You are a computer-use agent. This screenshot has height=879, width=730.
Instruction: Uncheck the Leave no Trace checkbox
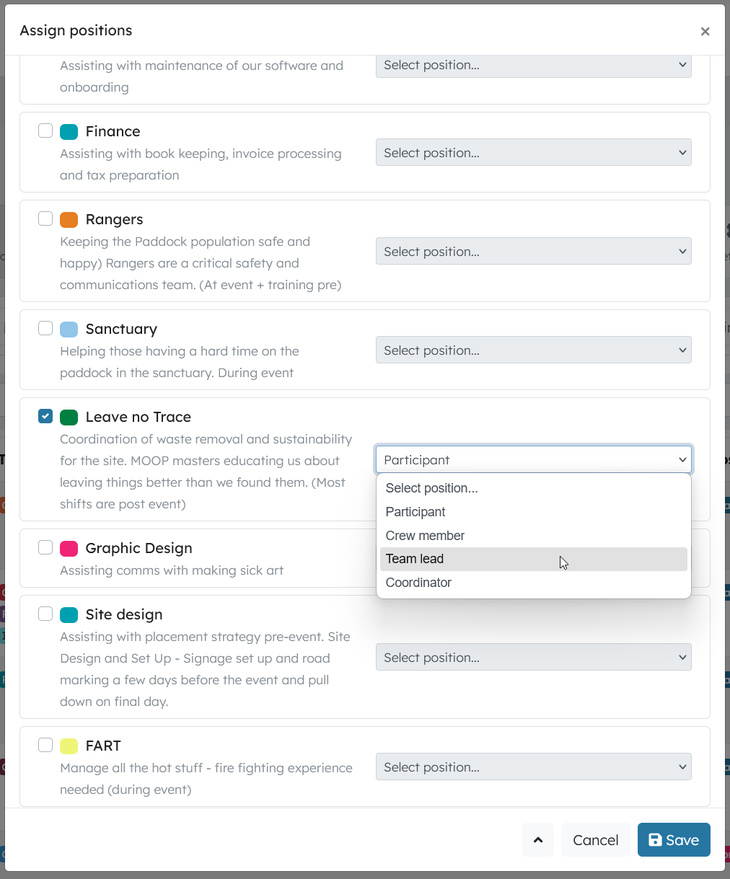click(x=46, y=416)
